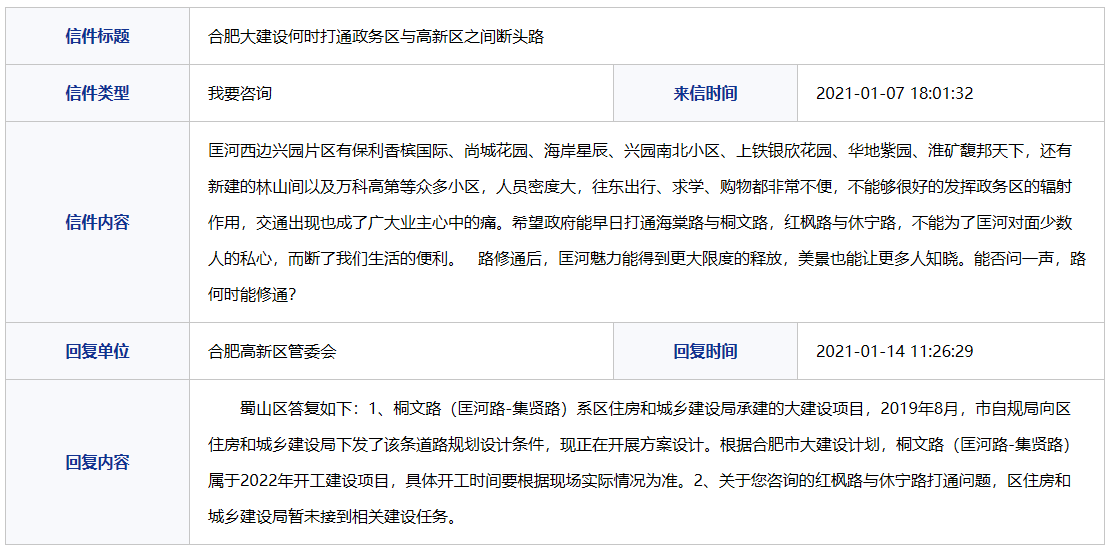The height and width of the screenshot is (550, 1109).
Task: Select the timestamp 2021-01-07 18:01:32
Action: tap(894, 93)
